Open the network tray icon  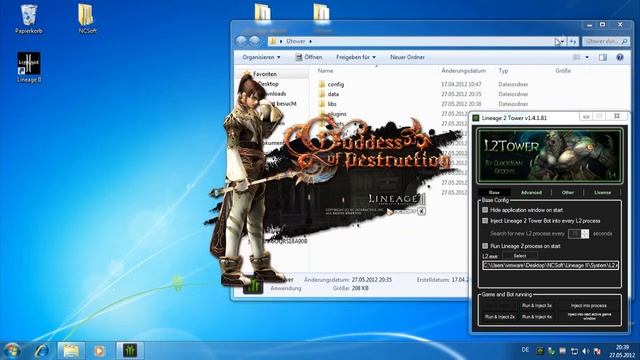click(574, 351)
